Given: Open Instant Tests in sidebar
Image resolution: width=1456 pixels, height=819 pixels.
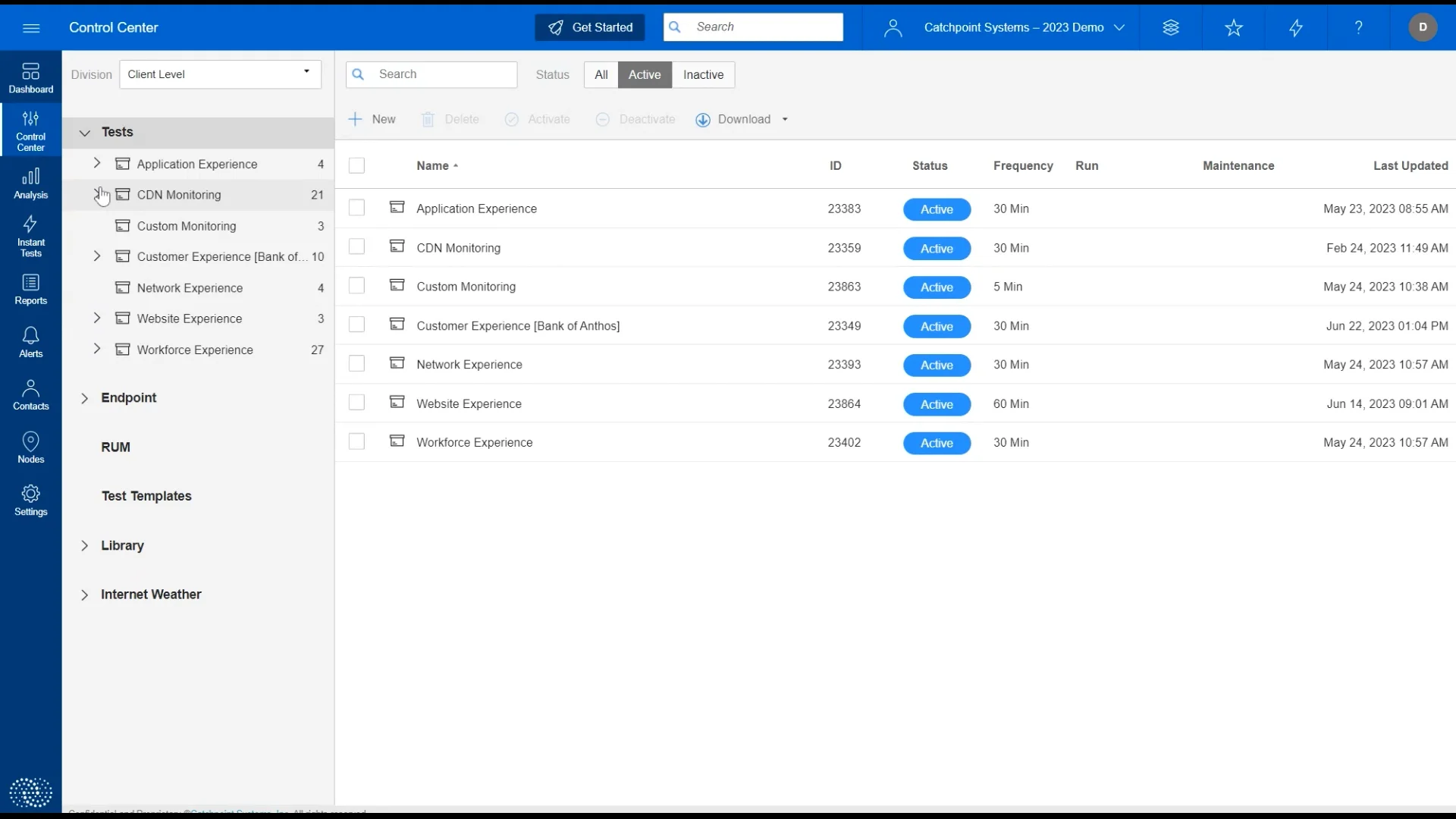Looking at the screenshot, I should 31,236.
